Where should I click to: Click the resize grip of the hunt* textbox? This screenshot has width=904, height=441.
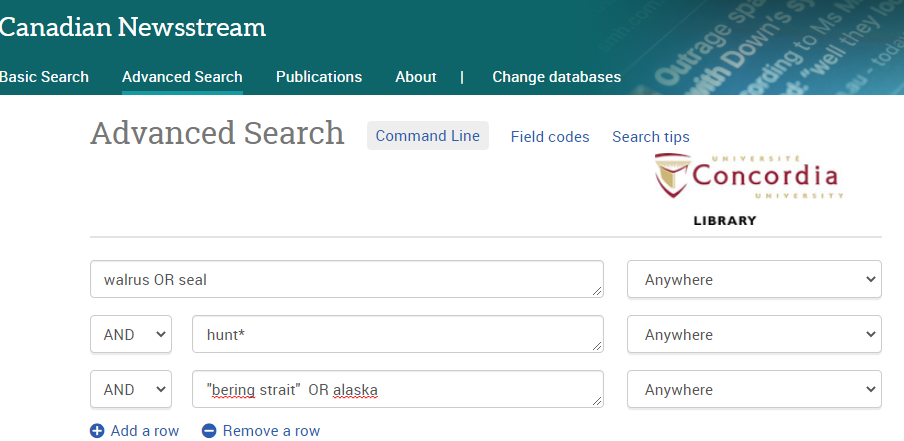tap(597, 346)
